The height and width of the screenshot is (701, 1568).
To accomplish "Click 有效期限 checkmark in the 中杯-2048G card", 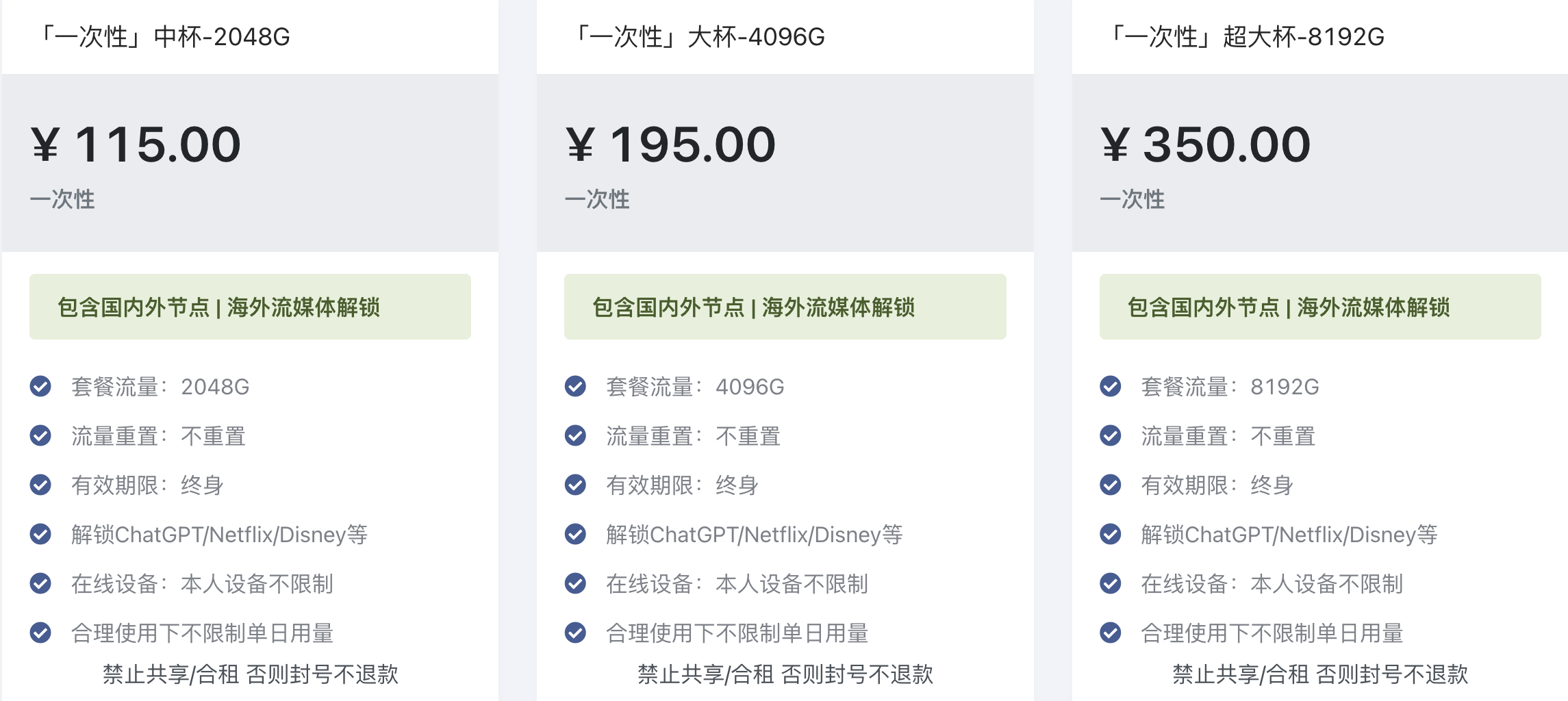I will click(40, 485).
